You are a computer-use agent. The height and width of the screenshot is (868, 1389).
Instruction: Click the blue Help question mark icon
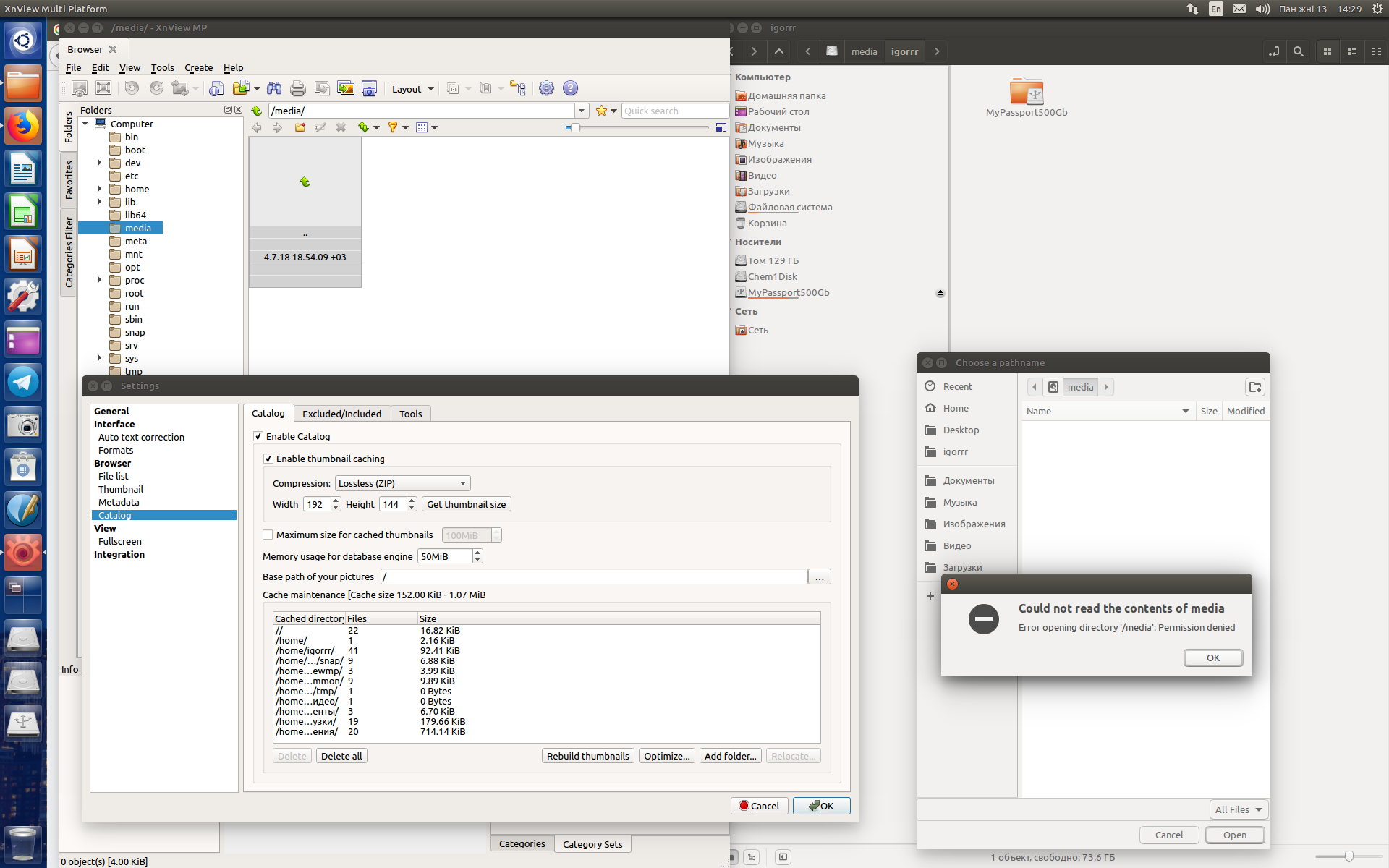tap(570, 88)
